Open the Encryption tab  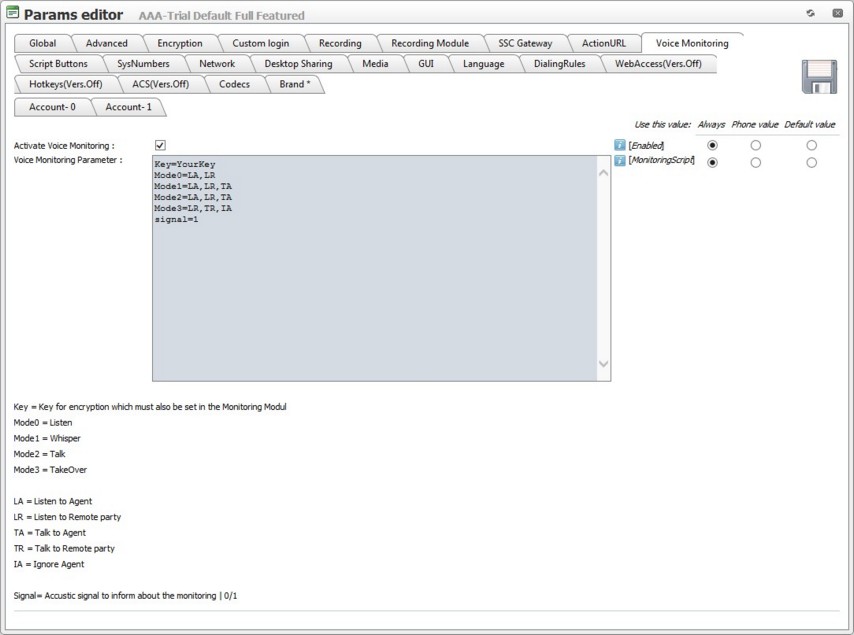point(179,43)
